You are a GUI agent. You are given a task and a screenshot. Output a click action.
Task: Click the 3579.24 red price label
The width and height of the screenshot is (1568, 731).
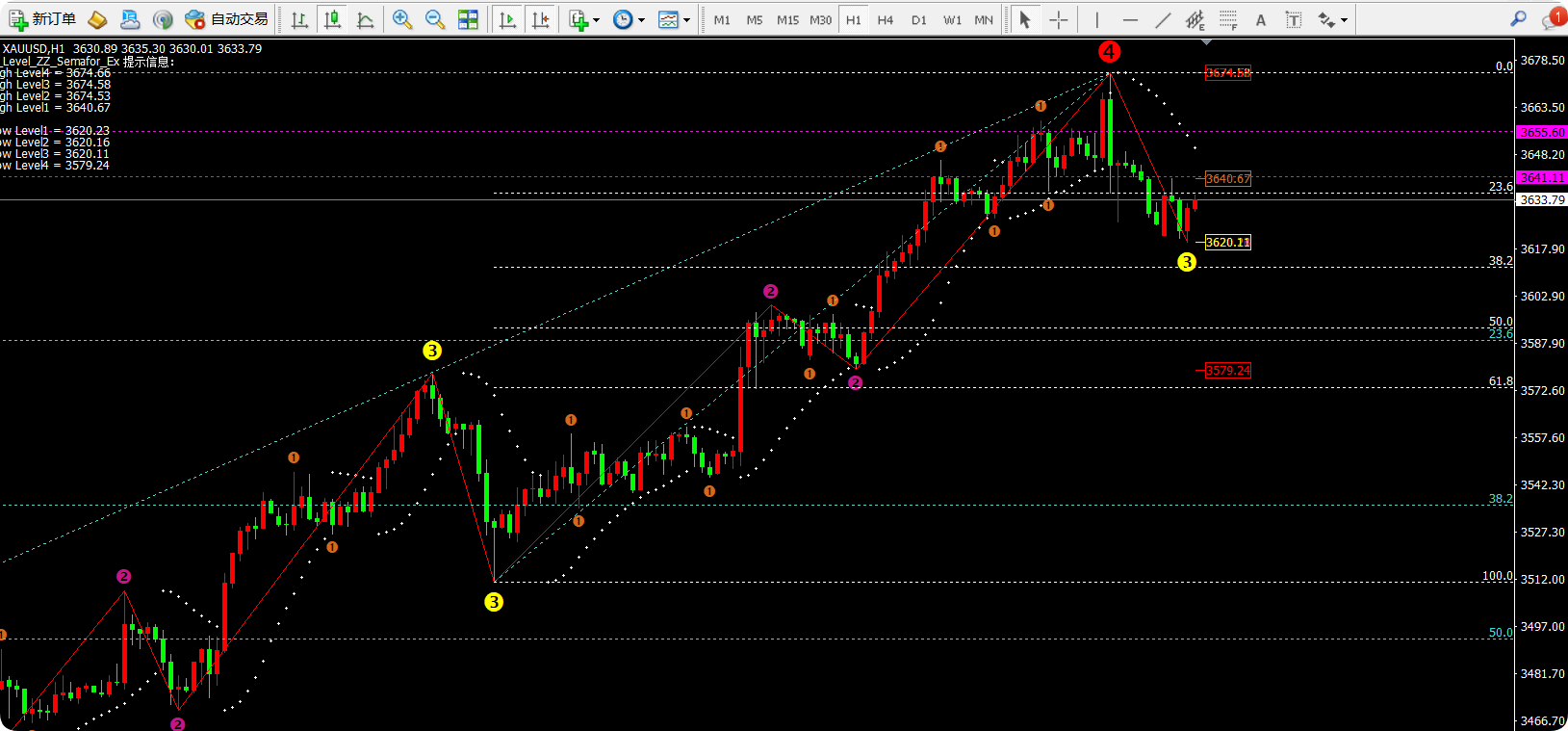1228,370
